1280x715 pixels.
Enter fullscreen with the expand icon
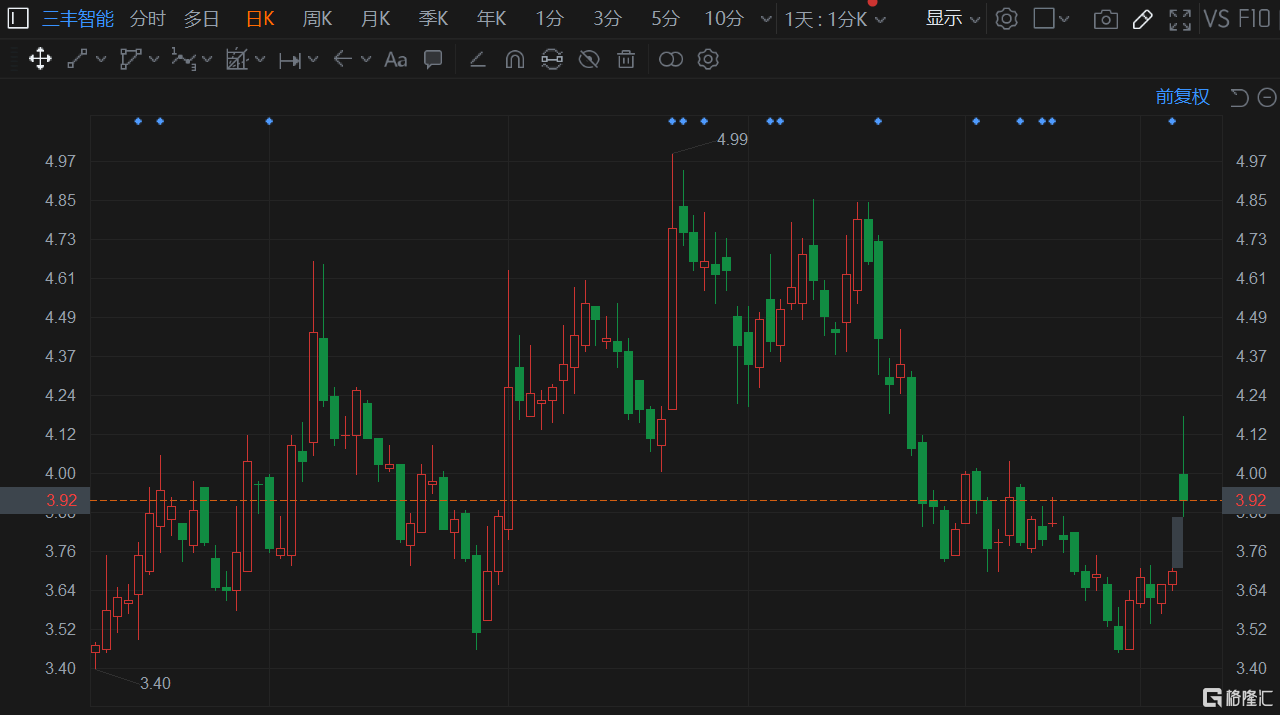(x=1180, y=19)
